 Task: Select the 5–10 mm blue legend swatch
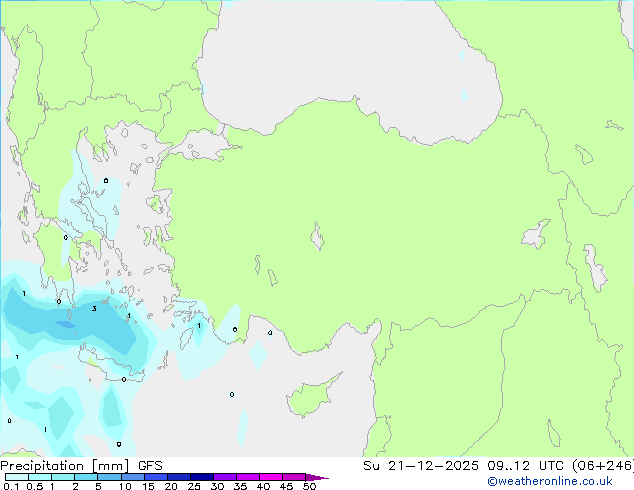point(109,477)
